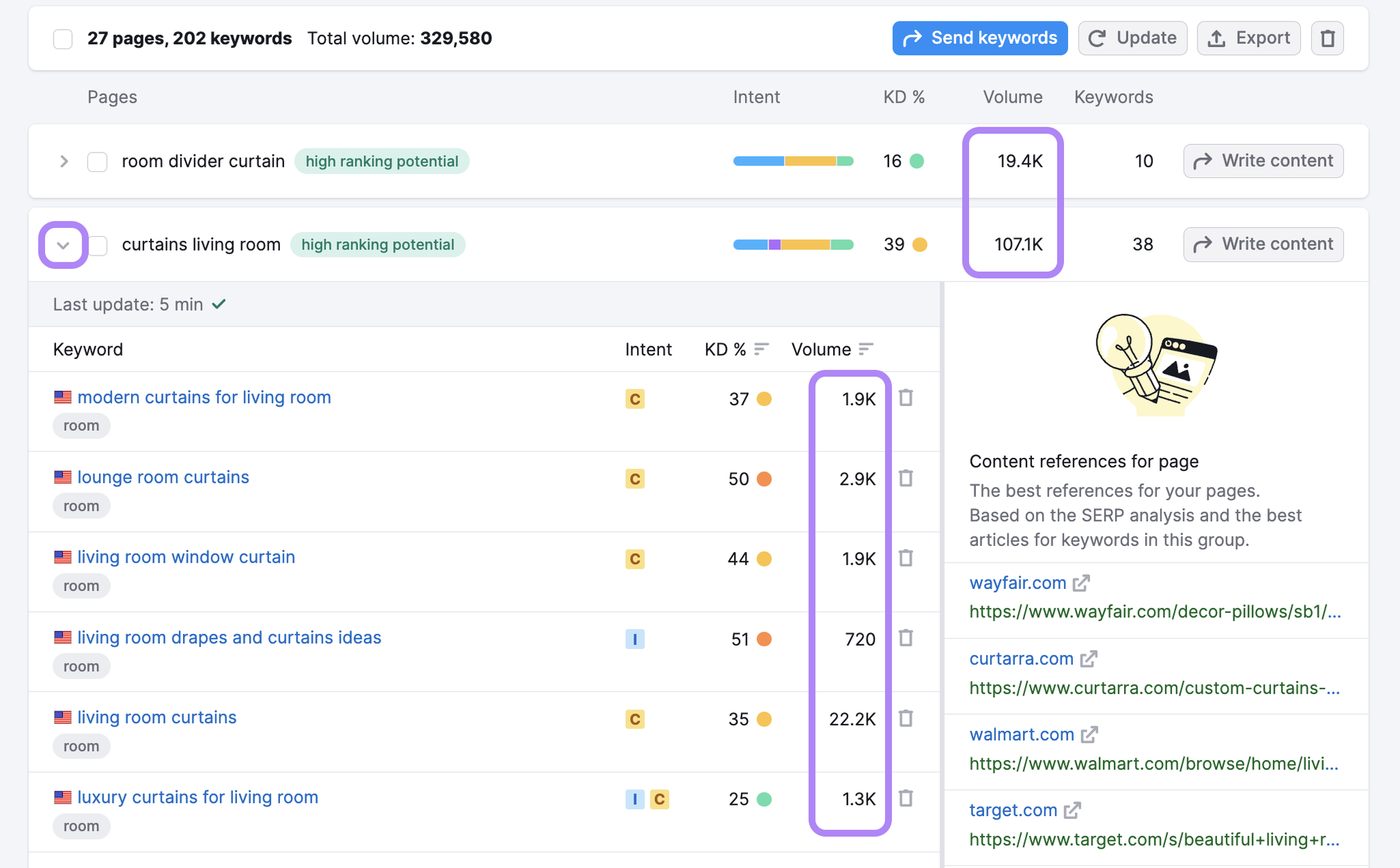Select the 'room divider curtain' page checkbox

(x=97, y=161)
